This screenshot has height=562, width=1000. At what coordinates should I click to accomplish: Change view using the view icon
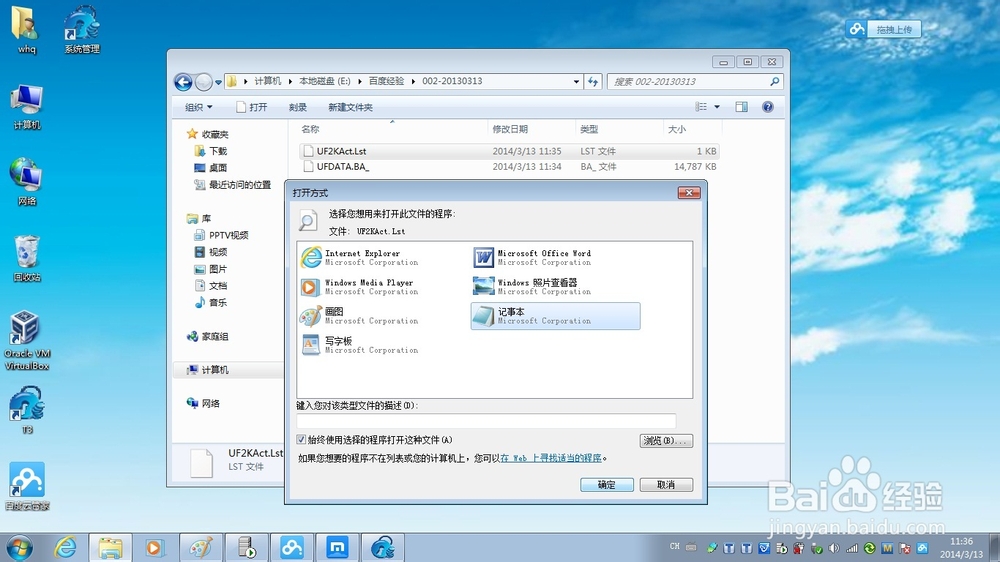(701, 107)
